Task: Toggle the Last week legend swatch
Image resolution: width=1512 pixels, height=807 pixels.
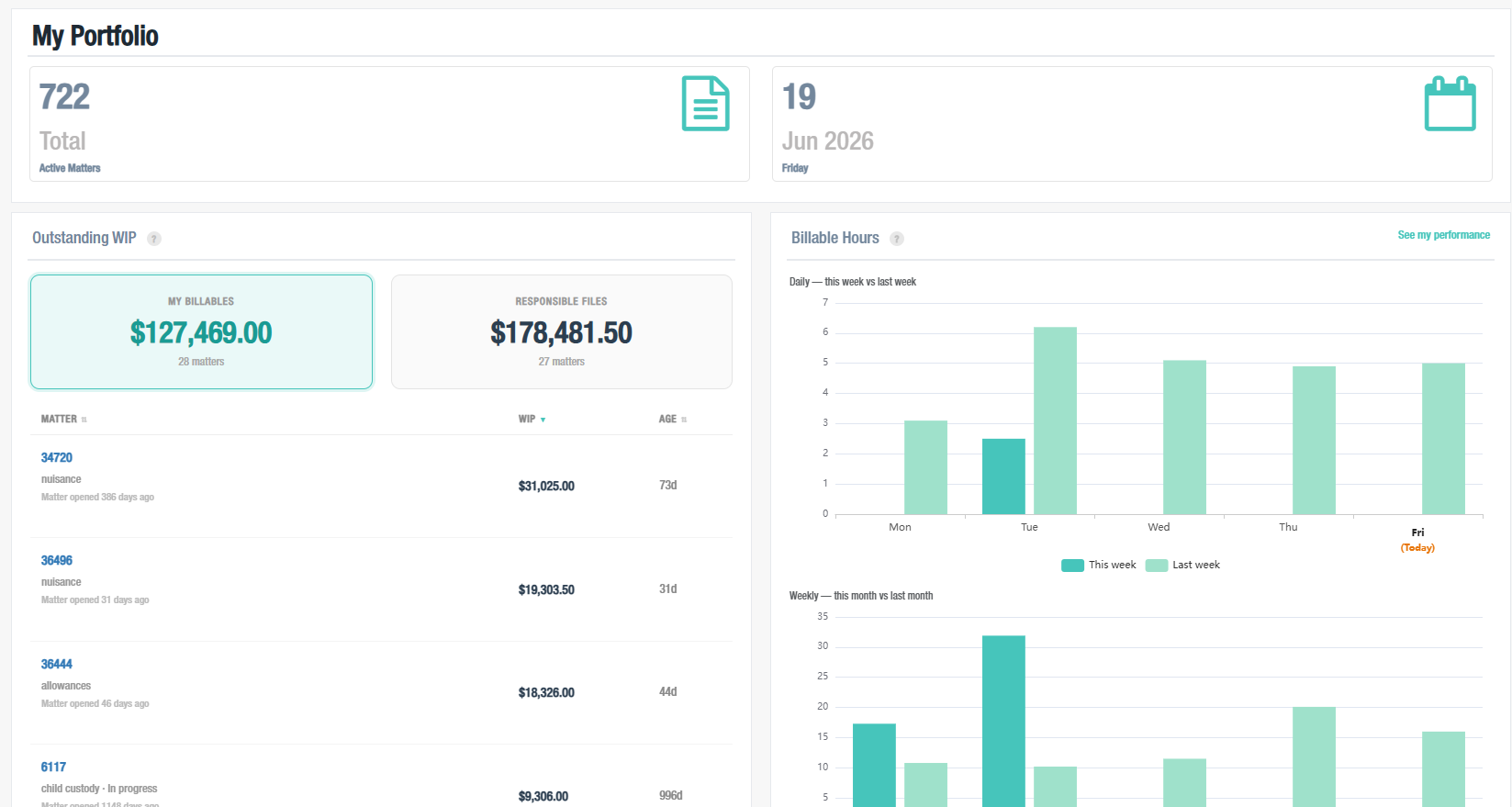Action: click(1156, 566)
